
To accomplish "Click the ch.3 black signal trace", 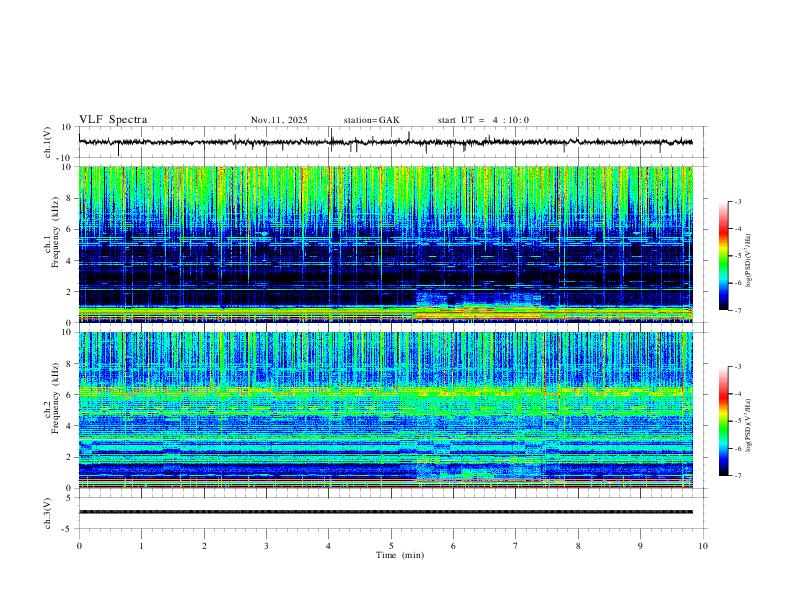I will pos(386,512).
